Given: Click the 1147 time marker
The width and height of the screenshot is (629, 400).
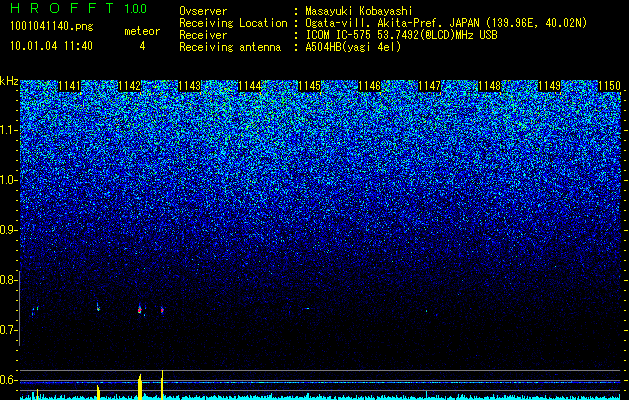Looking at the screenshot, I should point(429,86).
